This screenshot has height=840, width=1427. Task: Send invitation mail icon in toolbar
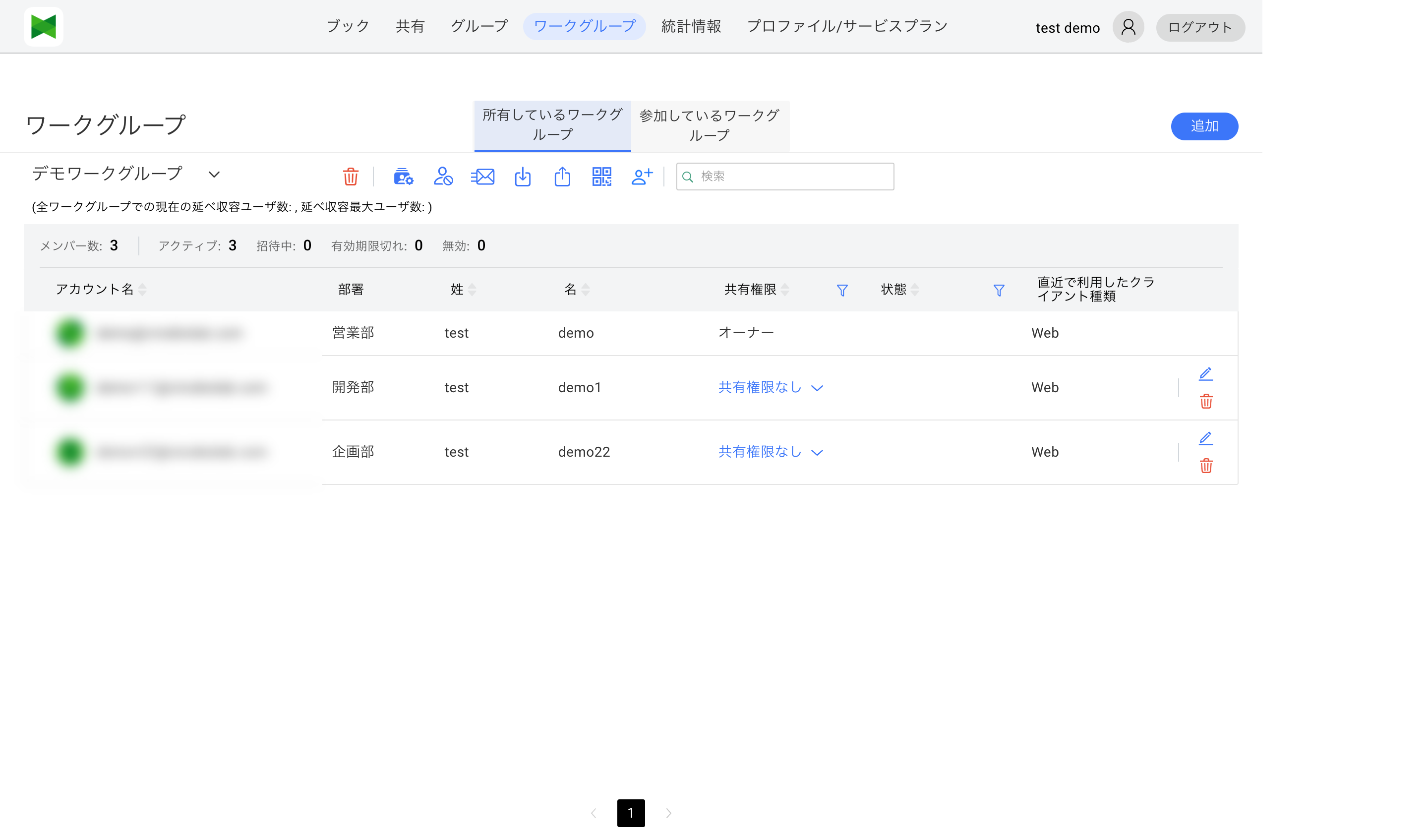coord(482,177)
